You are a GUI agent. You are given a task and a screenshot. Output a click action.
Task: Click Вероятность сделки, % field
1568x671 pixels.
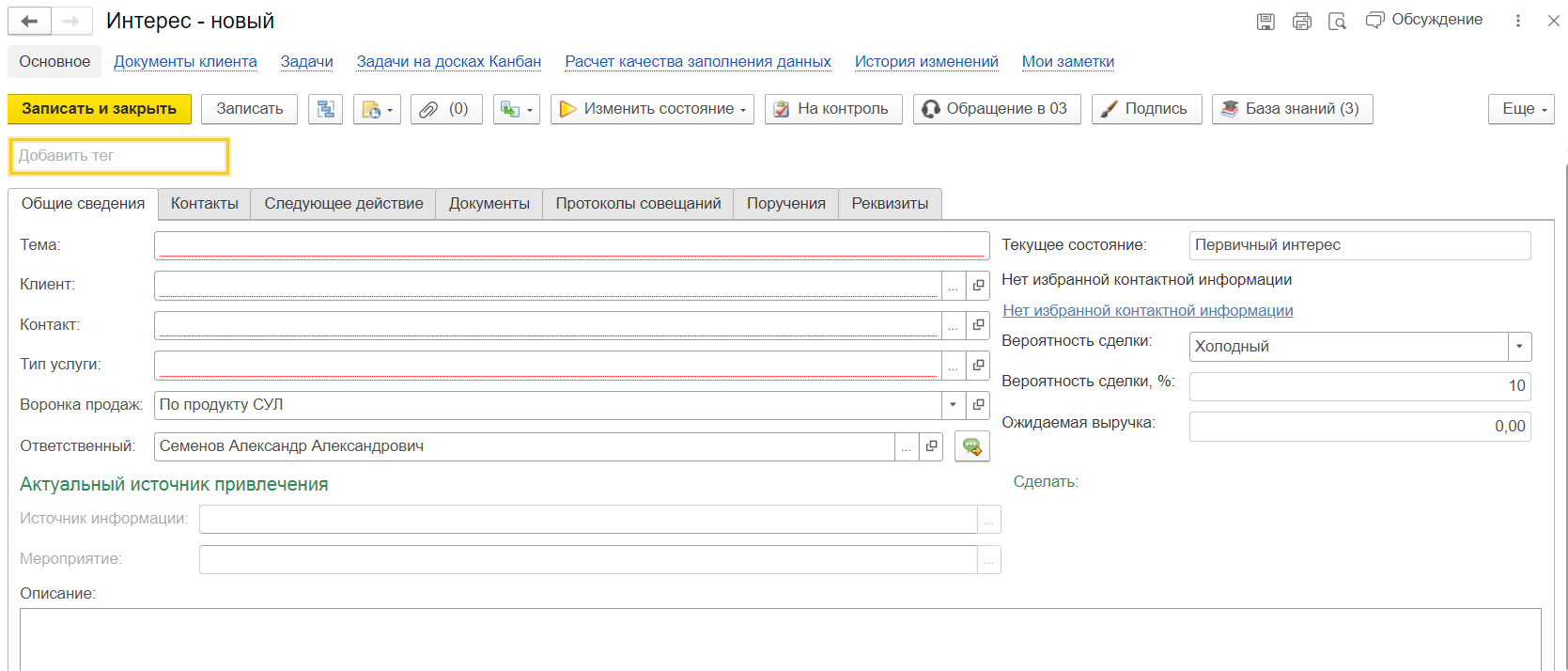coord(1359,386)
